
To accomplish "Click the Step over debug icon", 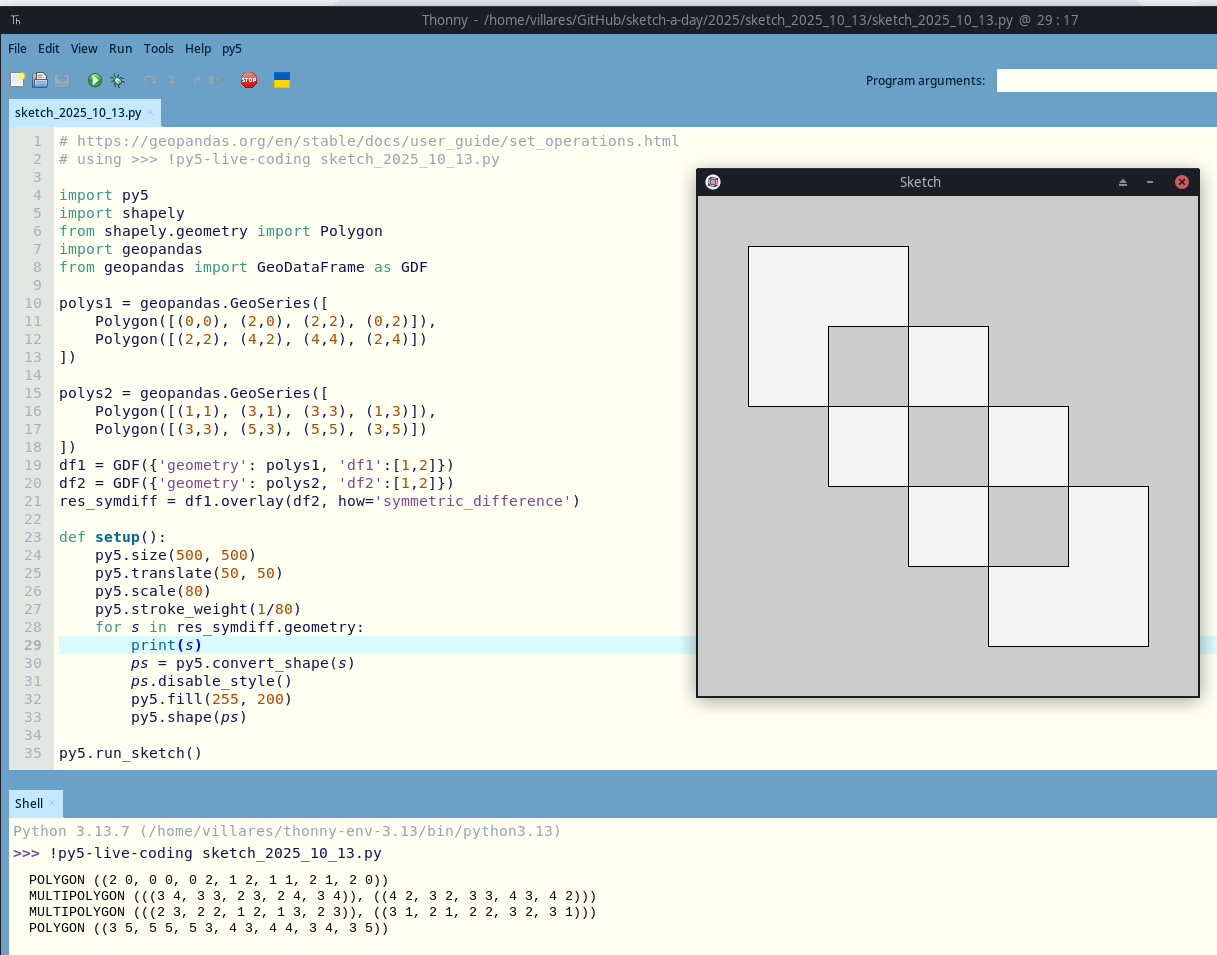I will [150, 80].
